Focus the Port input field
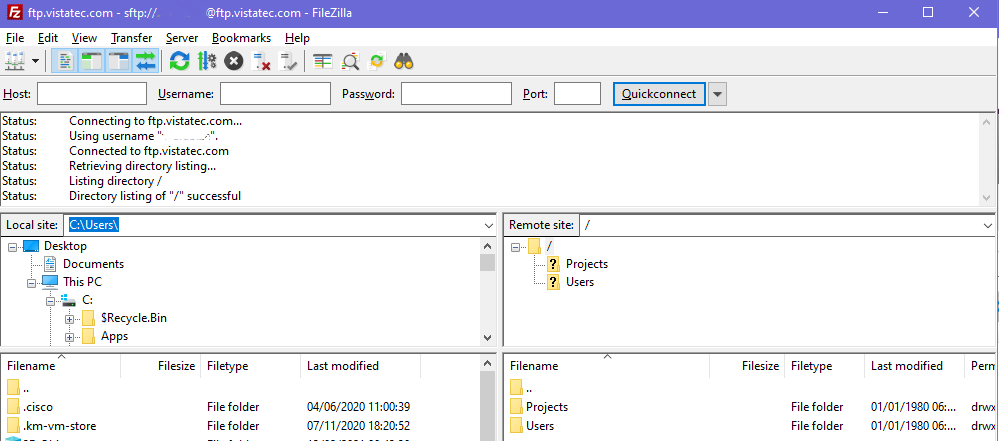Screen dimensions: 1001x441 click(577, 94)
